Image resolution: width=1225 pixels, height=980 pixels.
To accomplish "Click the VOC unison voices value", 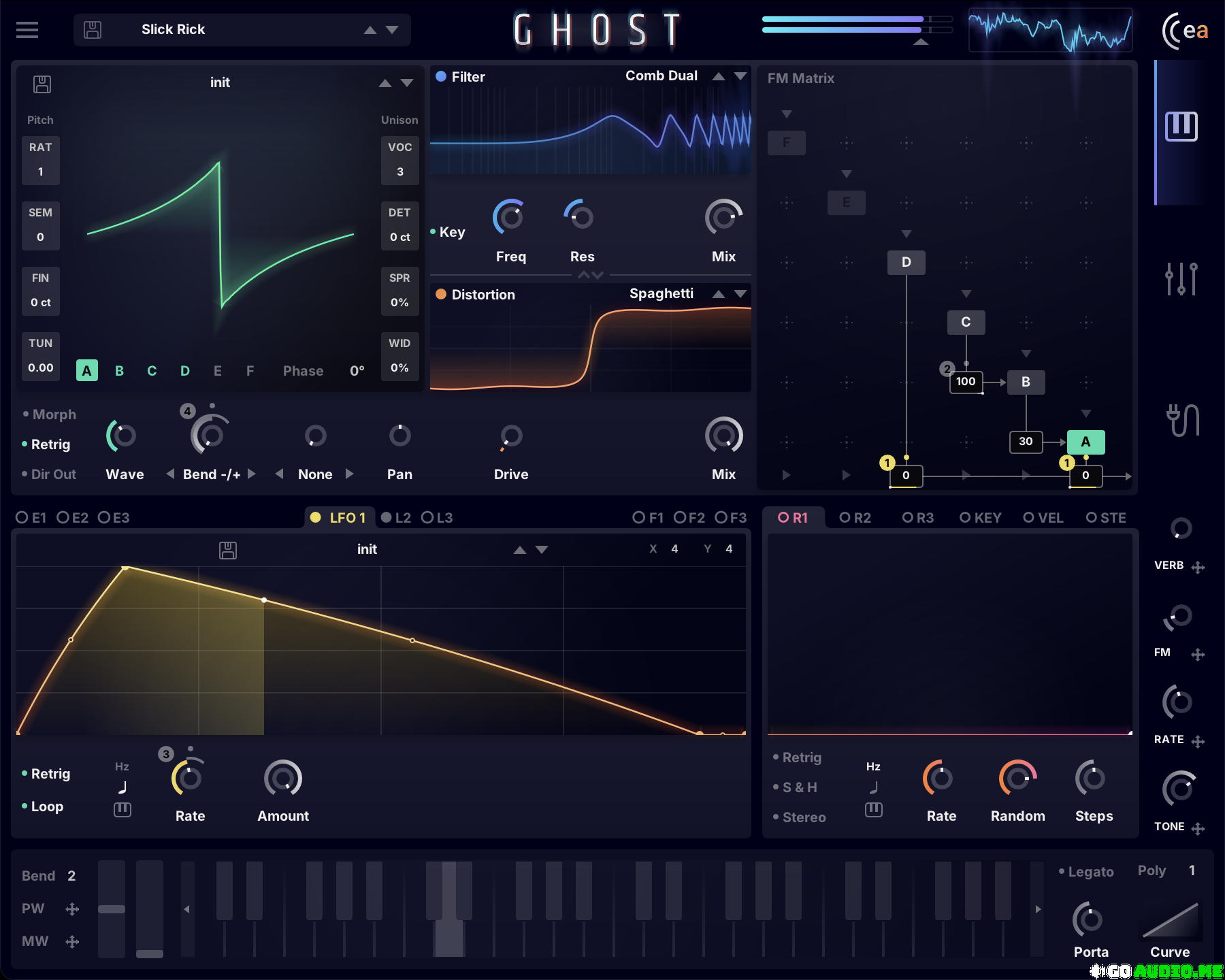I will click(x=400, y=172).
